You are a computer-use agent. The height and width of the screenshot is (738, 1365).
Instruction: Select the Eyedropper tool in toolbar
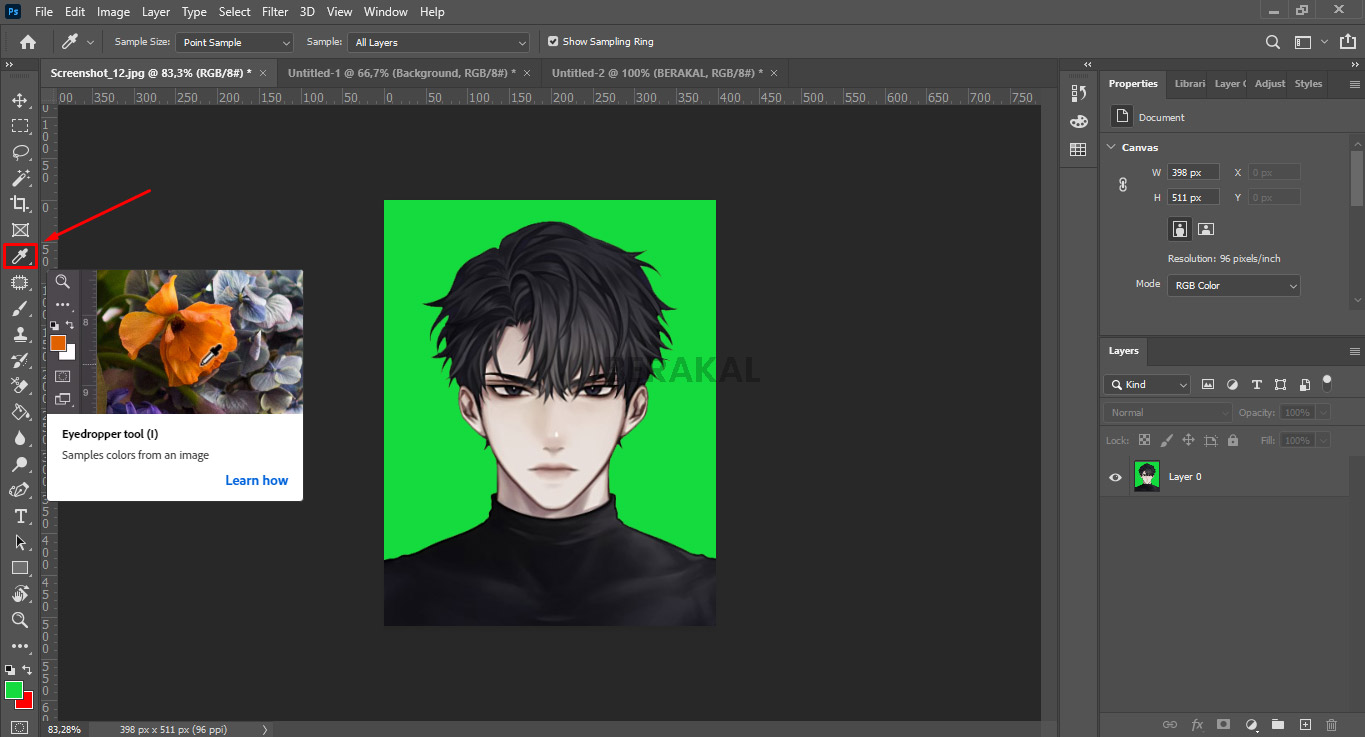(x=19, y=257)
